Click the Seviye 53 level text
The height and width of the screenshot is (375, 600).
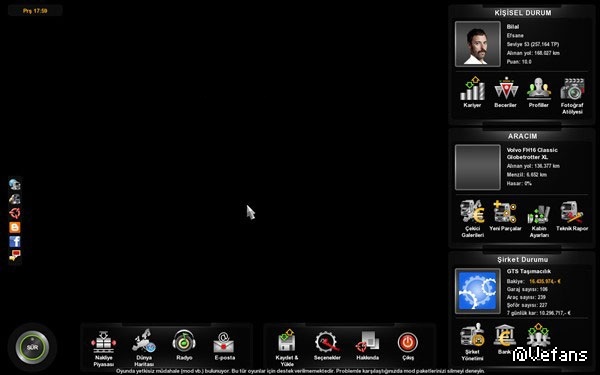533,44
